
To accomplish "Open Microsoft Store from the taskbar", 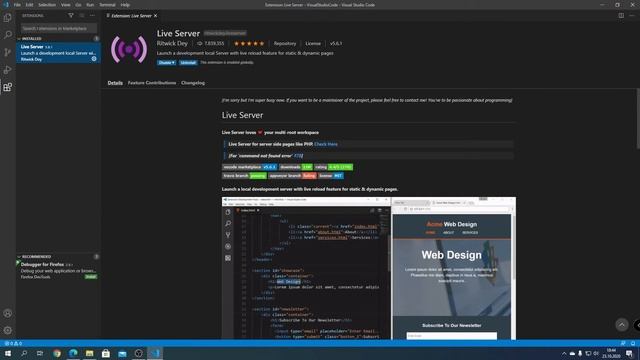I will (106, 353).
